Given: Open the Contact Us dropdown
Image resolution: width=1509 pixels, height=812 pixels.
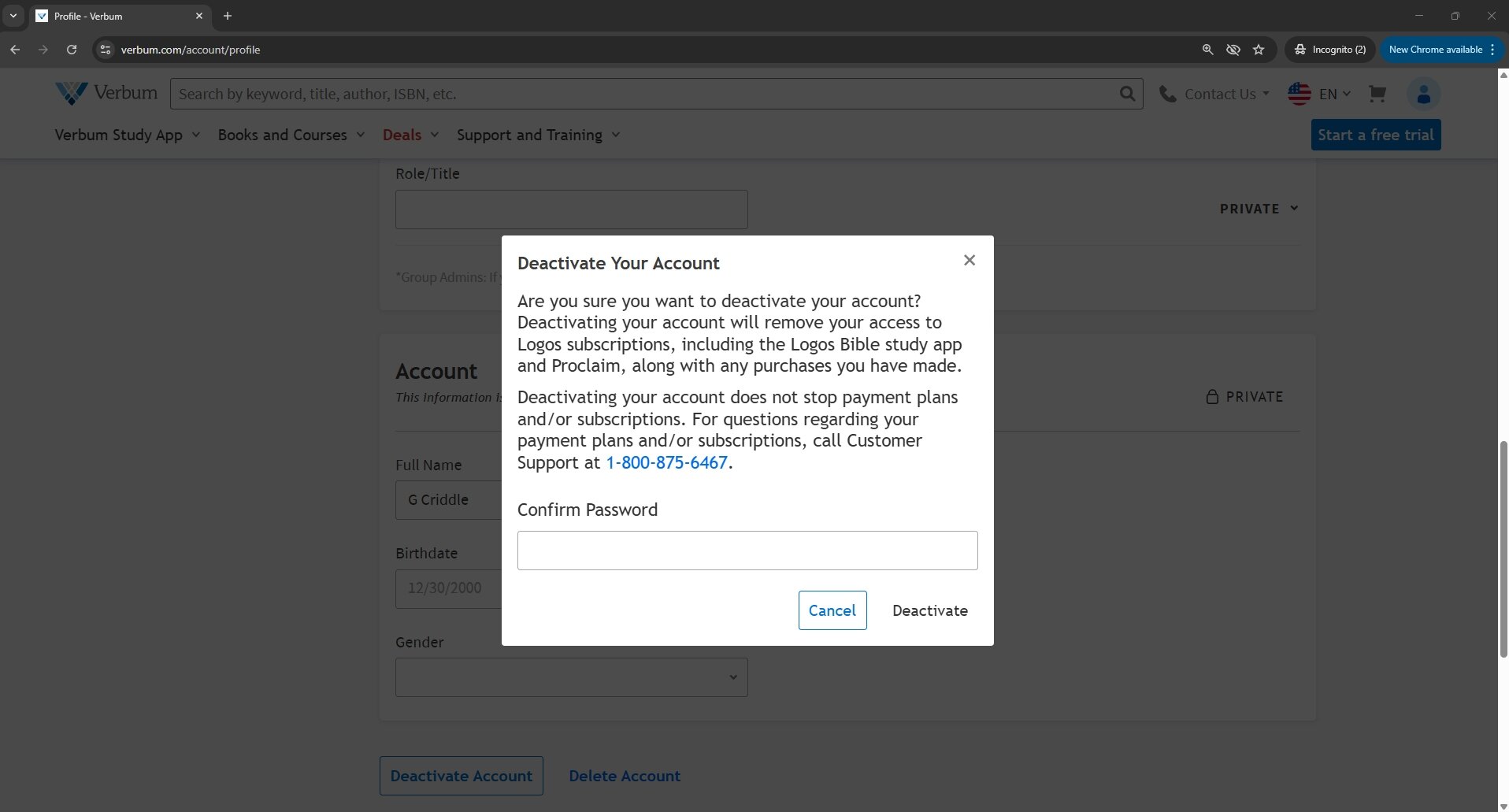Looking at the screenshot, I should click(x=1226, y=94).
